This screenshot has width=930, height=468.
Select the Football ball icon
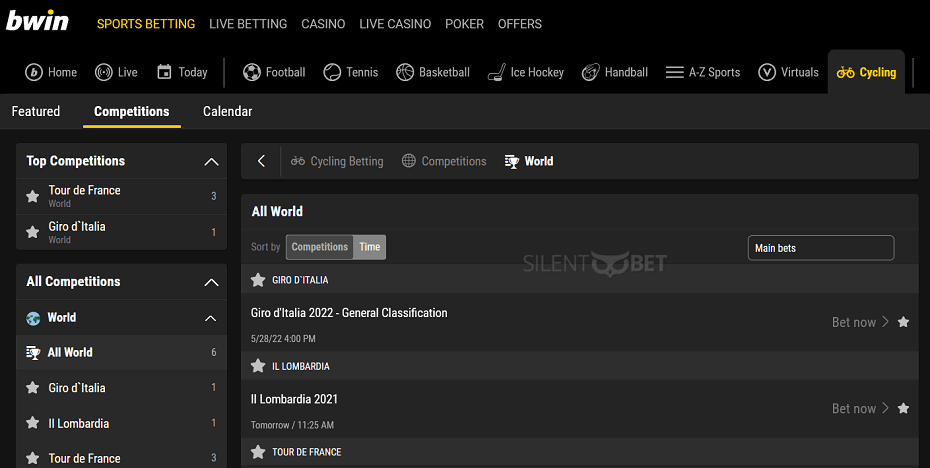[x=252, y=72]
